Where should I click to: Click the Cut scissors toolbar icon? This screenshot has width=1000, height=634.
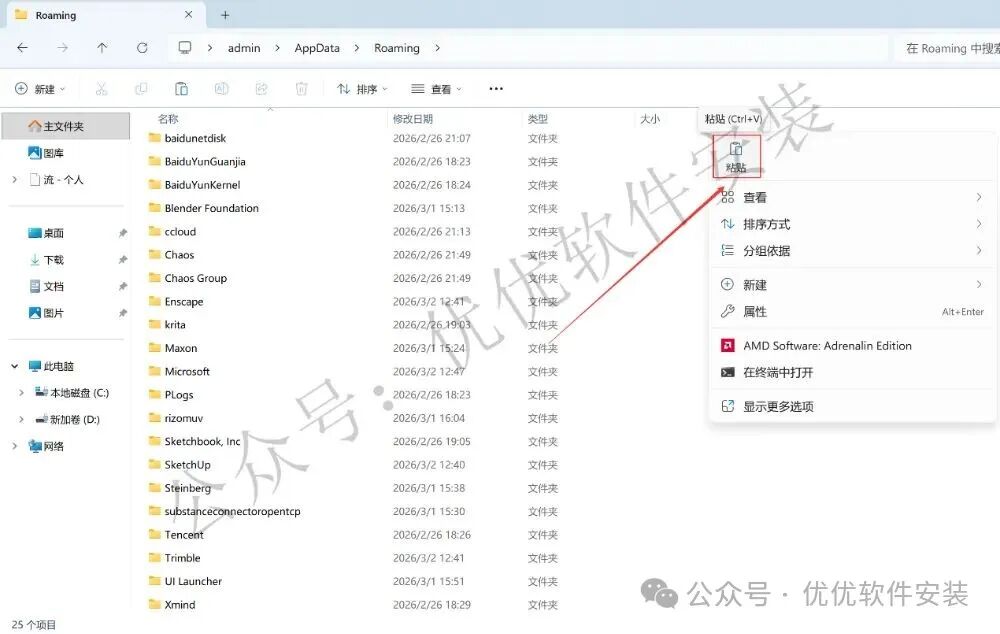tap(101, 89)
